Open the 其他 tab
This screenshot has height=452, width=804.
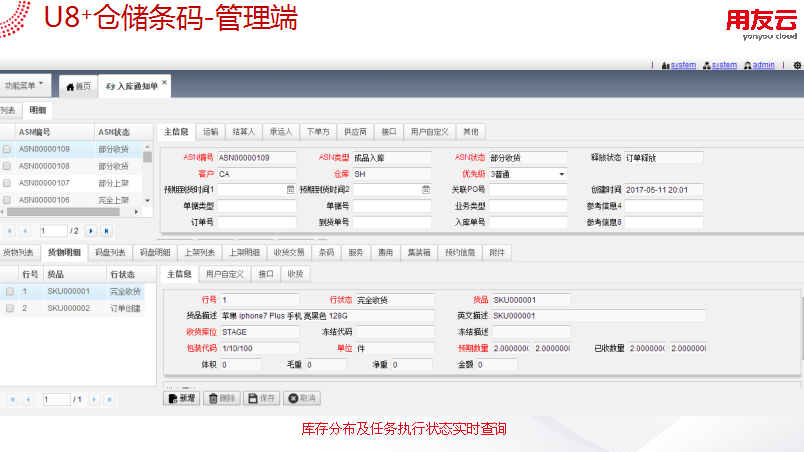470,132
